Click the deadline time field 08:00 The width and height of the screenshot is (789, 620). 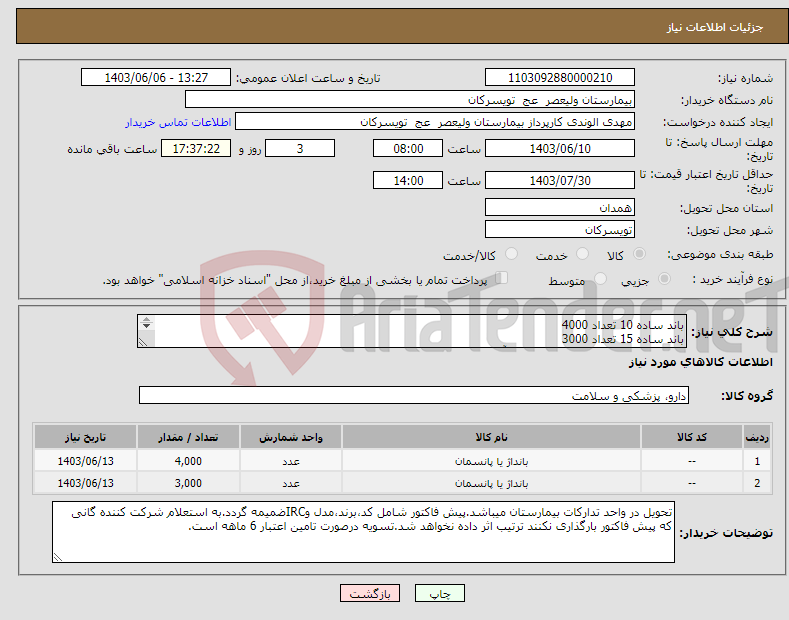click(x=408, y=148)
